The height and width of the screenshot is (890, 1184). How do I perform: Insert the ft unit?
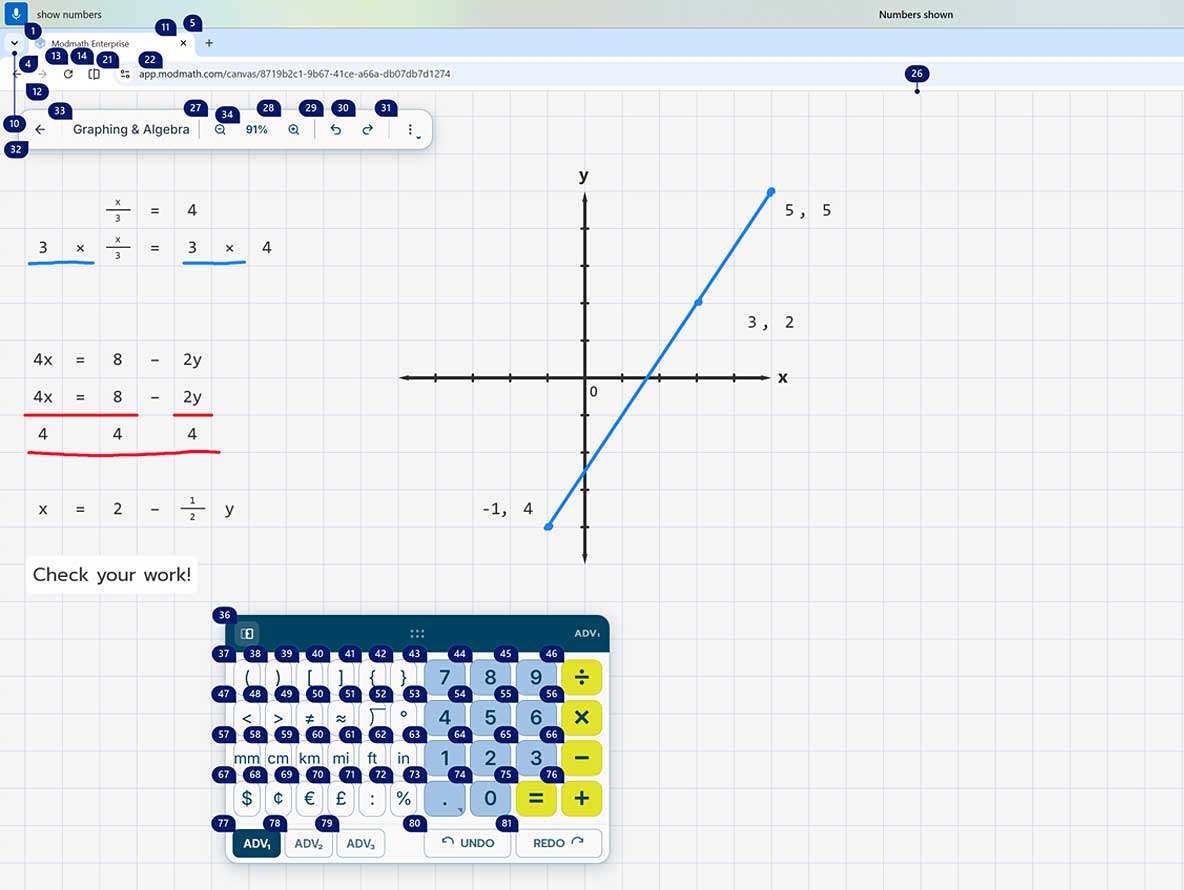pos(372,758)
